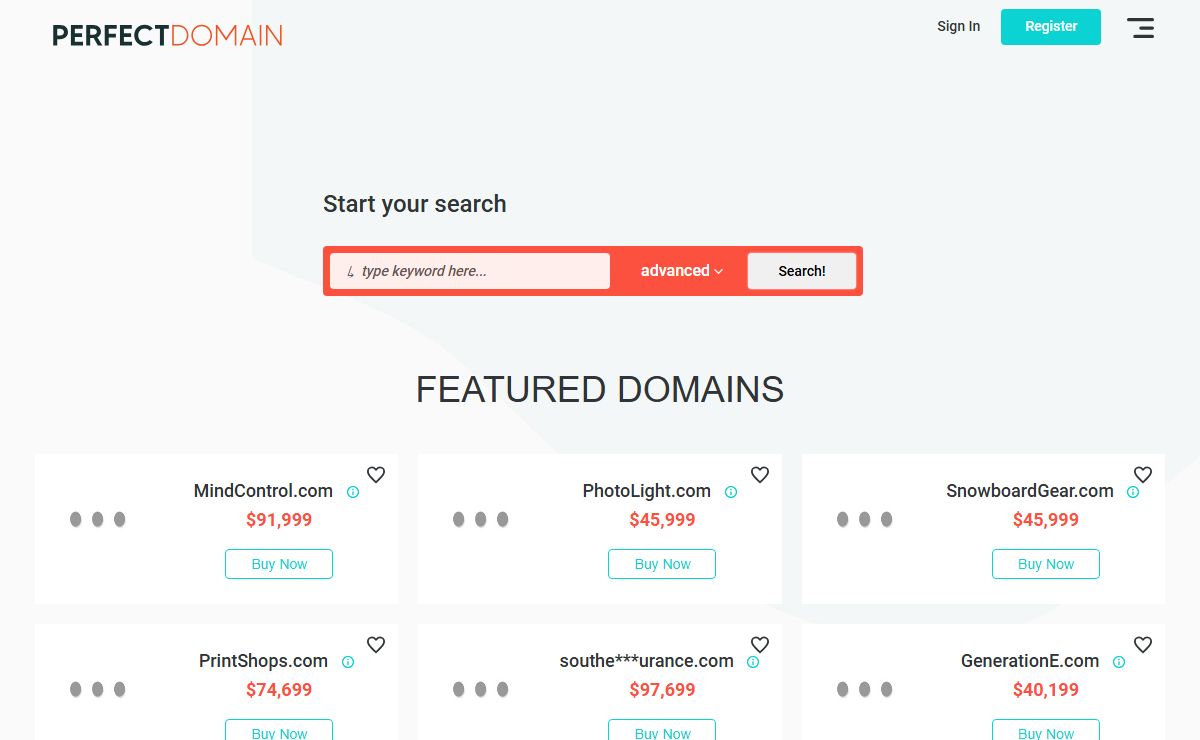Image resolution: width=1200 pixels, height=740 pixels.
Task: Click the FEATURED DOMAINS heading
Action: (600, 390)
